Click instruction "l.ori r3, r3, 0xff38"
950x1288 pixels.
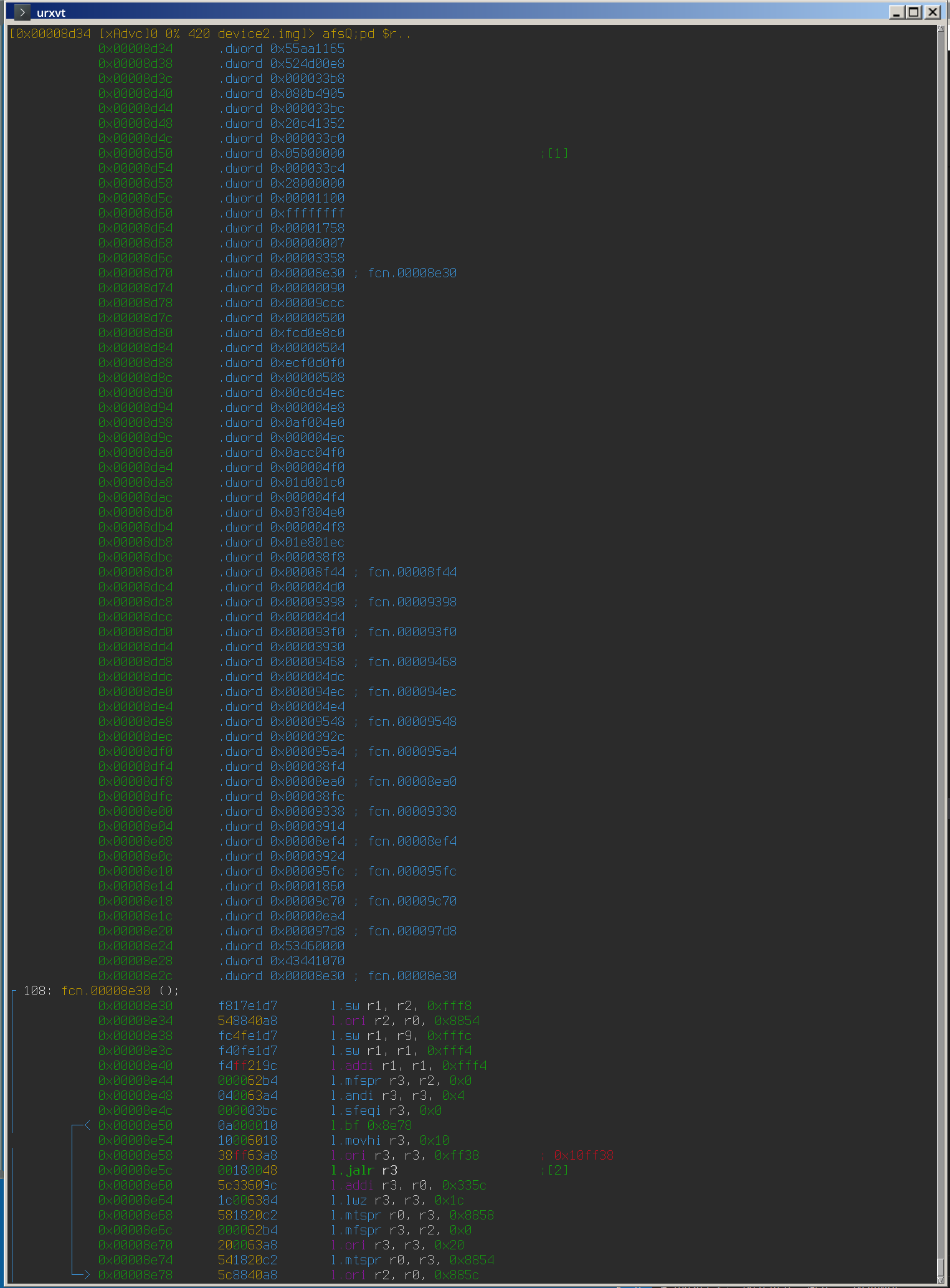tap(405, 1155)
